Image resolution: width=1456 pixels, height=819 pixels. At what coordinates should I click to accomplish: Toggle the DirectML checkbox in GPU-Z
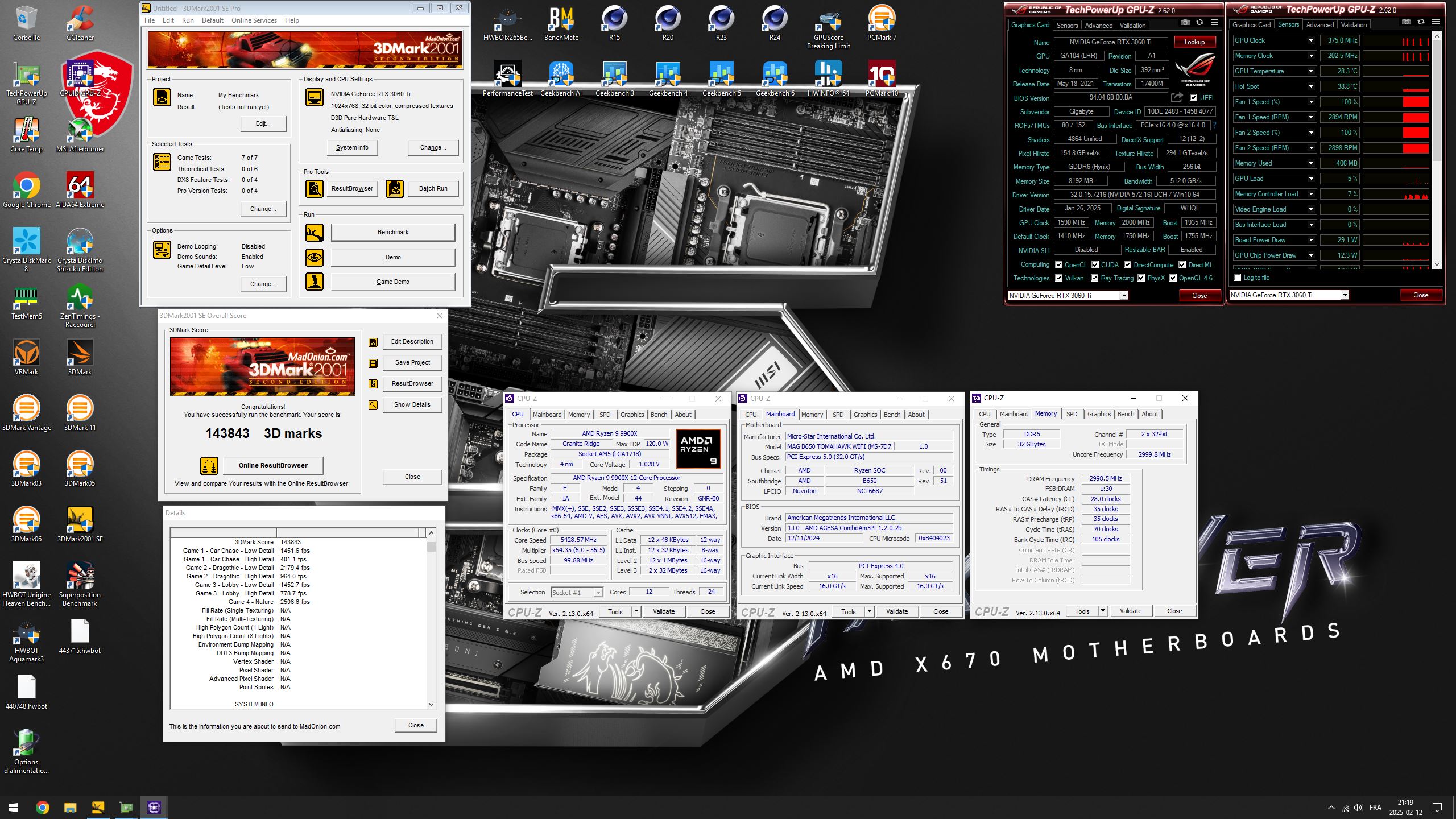click(x=1182, y=265)
